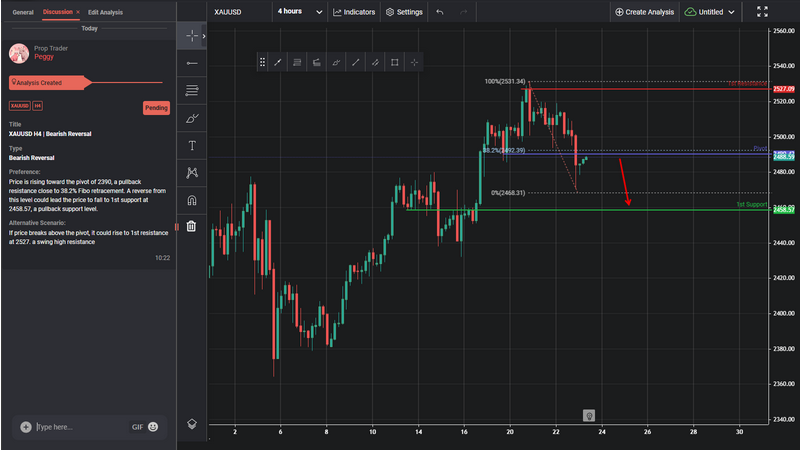Open the Indicators menu

coord(354,12)
